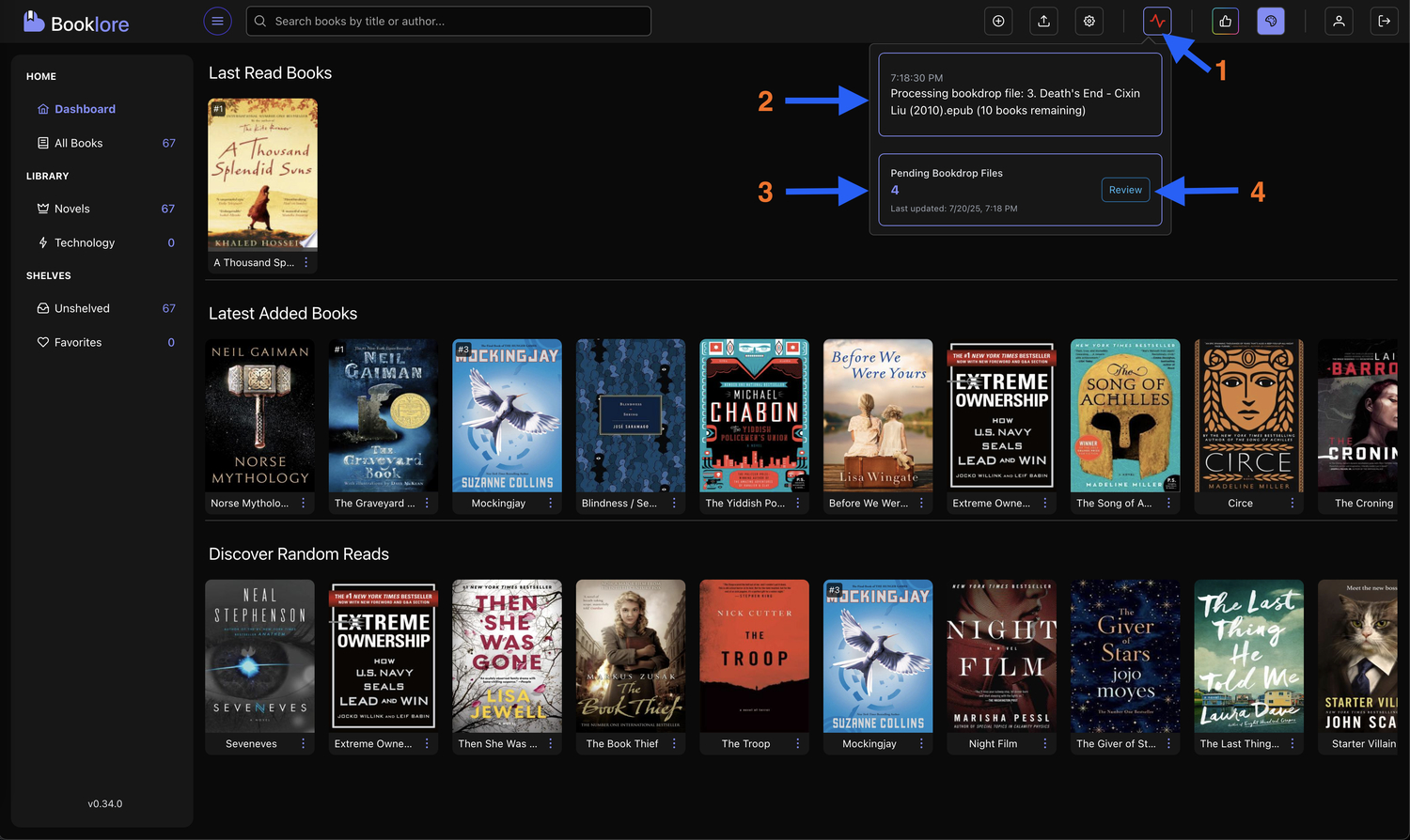This screenshot has width=1410, height=840.
Task: Switch to the All Books view
Action: click(x=76, y=143)
